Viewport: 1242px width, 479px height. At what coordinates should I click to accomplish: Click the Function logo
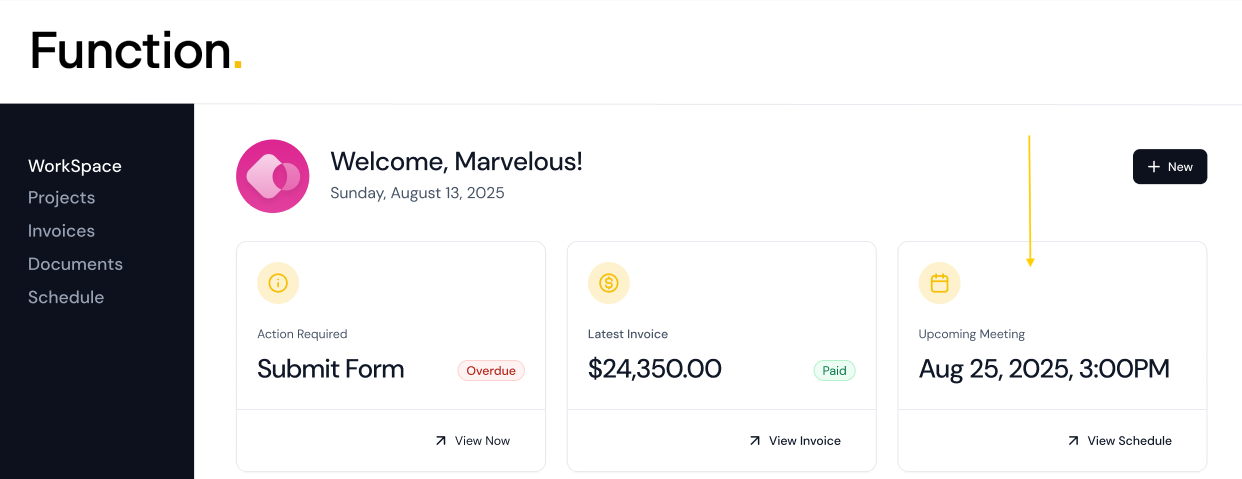pyautogui.click(x=136, y=51)
